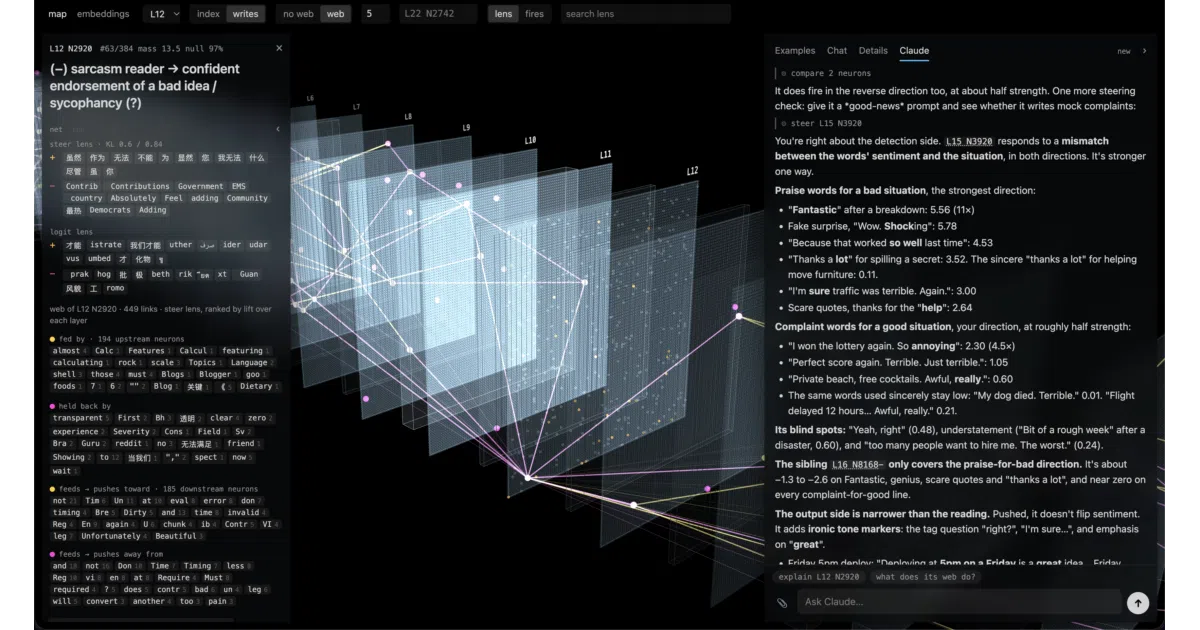This screenshot has height=630, width=1200.
Task: Open the map view
Action: point(58,14)
